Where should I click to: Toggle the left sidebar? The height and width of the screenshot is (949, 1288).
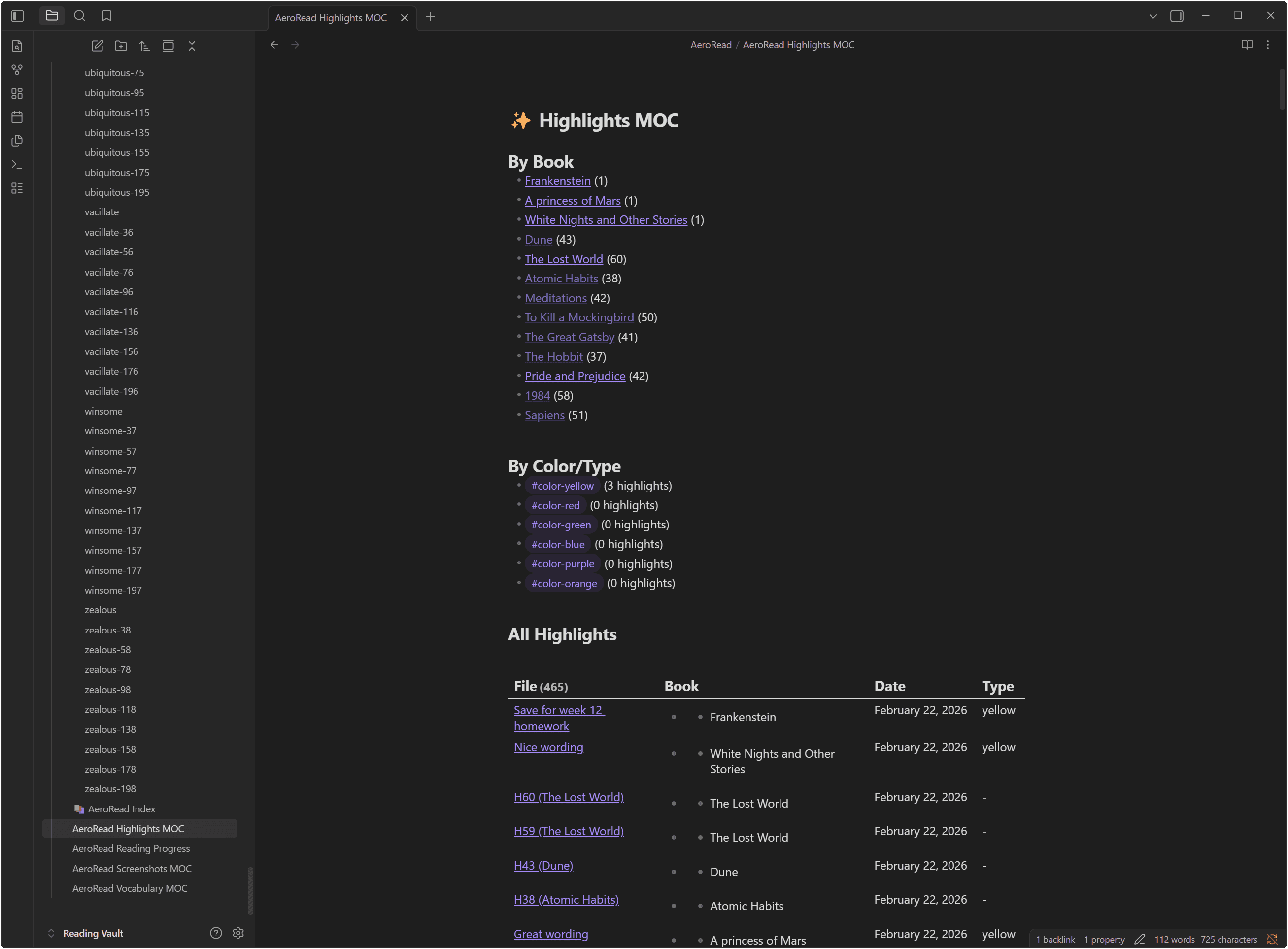pyautogui.click(x=18, y=16)
